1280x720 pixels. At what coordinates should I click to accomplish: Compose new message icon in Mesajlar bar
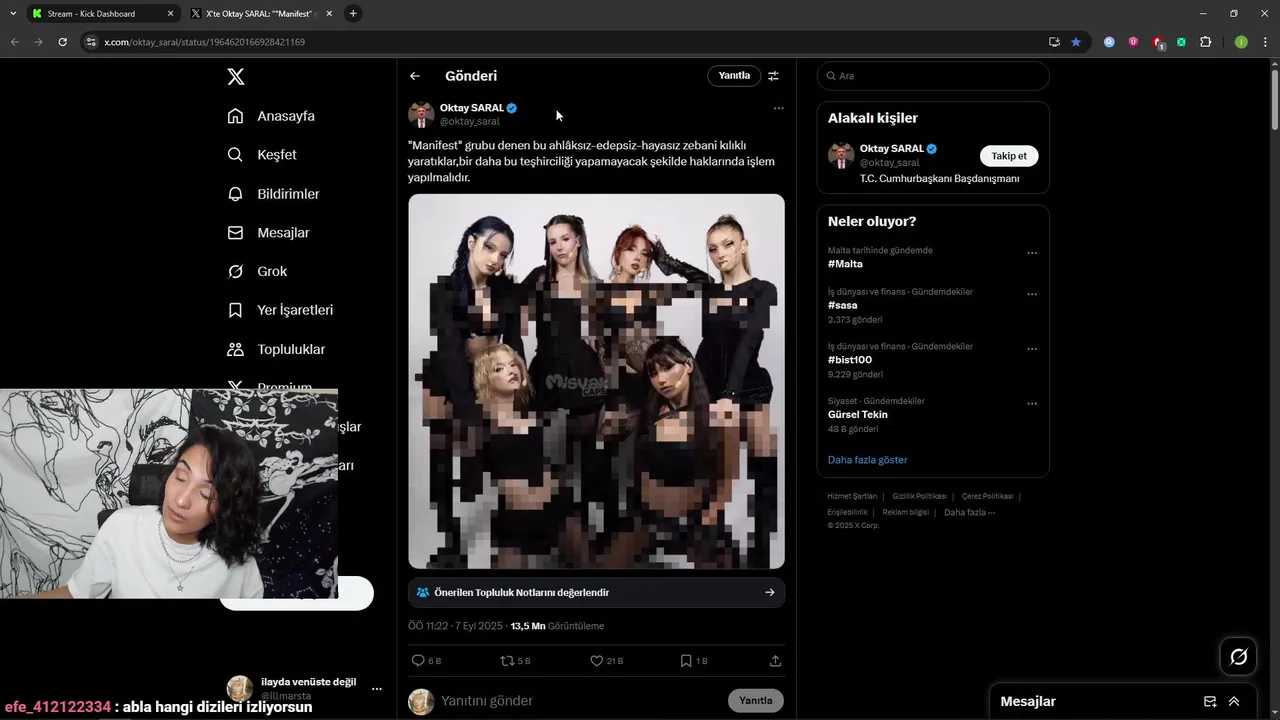point(1210,701)
